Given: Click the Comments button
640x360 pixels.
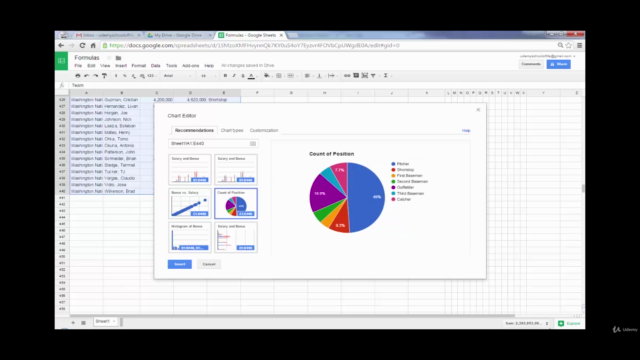Looking at the screenshot, I should pyautogui.click(x=531, y=64).
